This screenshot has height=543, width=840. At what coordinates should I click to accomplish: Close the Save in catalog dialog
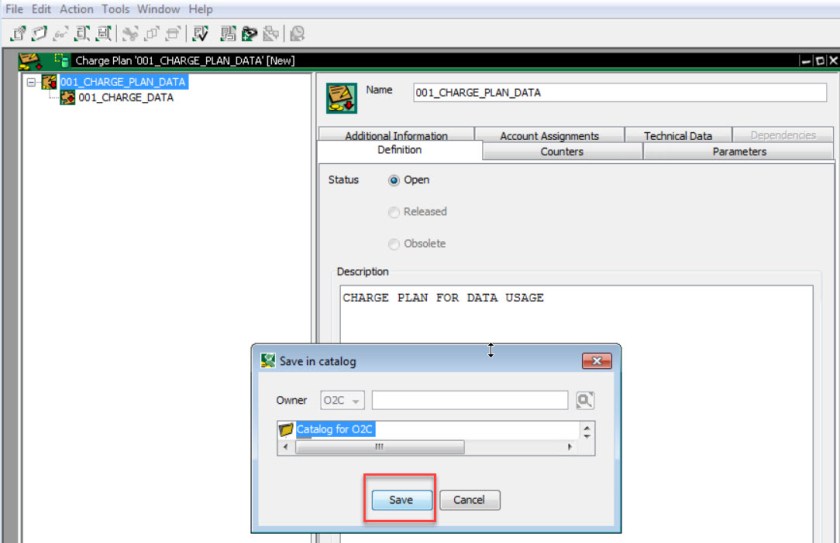pyautogui.click(x=596, y=361)
